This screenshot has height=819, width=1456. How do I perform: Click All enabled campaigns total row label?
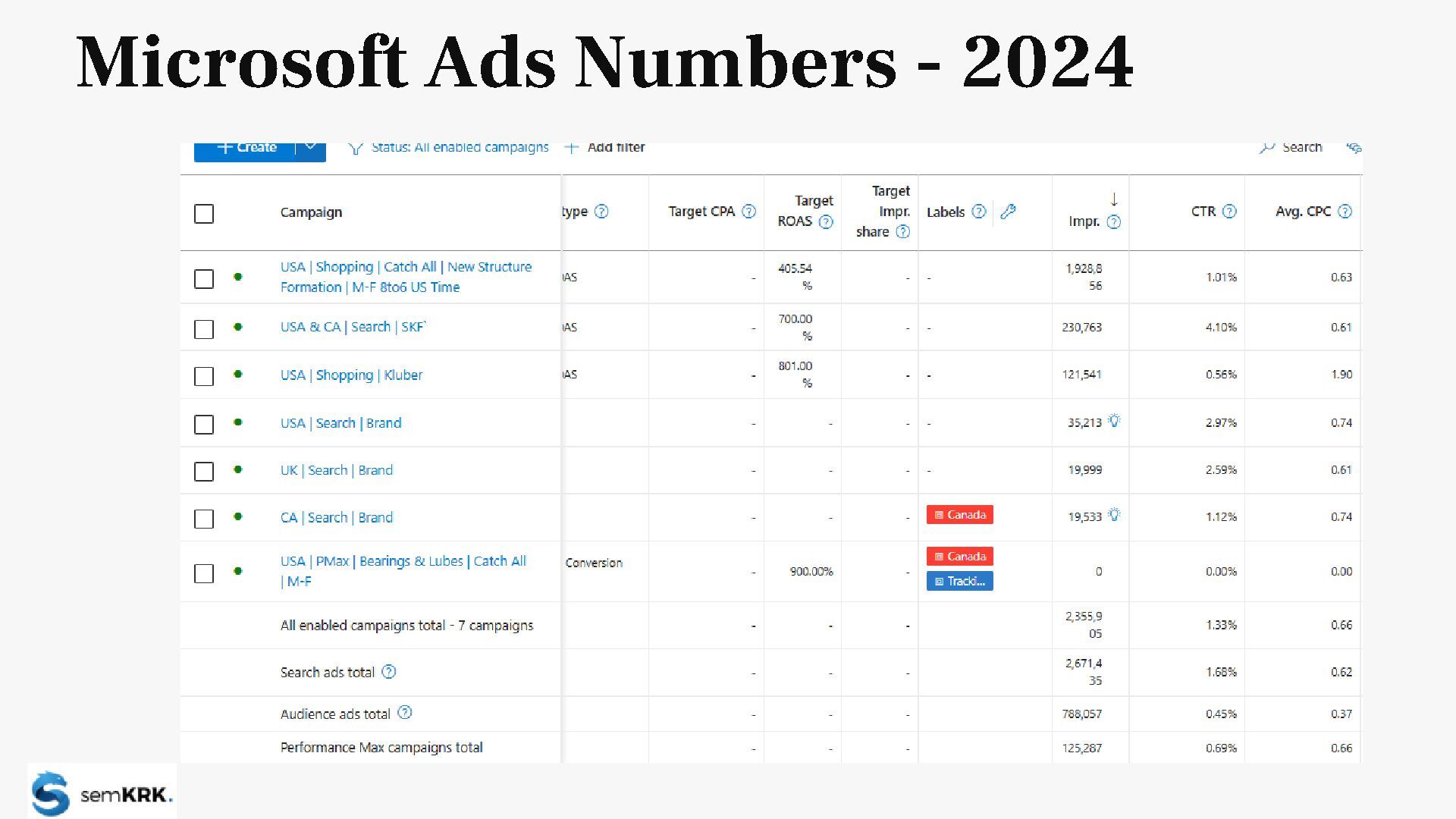pyautogui.click(x=406, y=626)
